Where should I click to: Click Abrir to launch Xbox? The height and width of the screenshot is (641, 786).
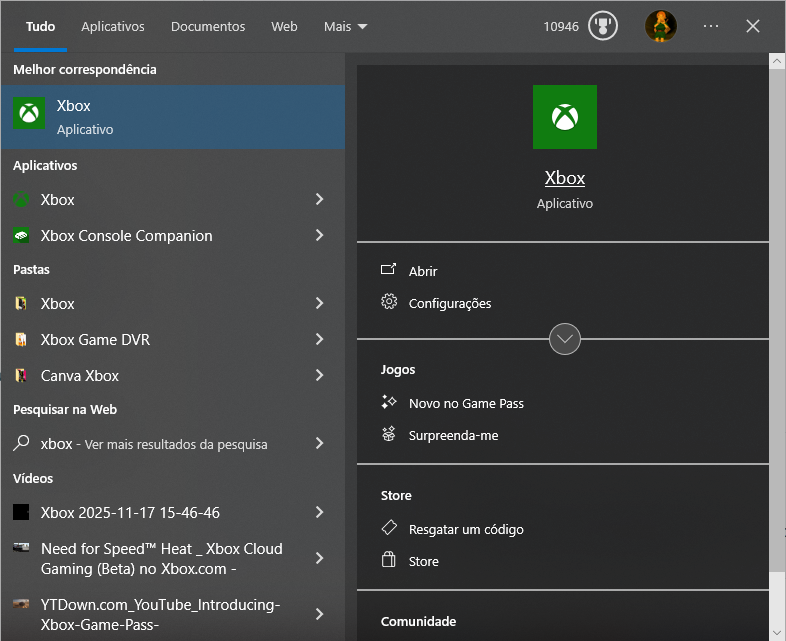click(x=423, y=271)
